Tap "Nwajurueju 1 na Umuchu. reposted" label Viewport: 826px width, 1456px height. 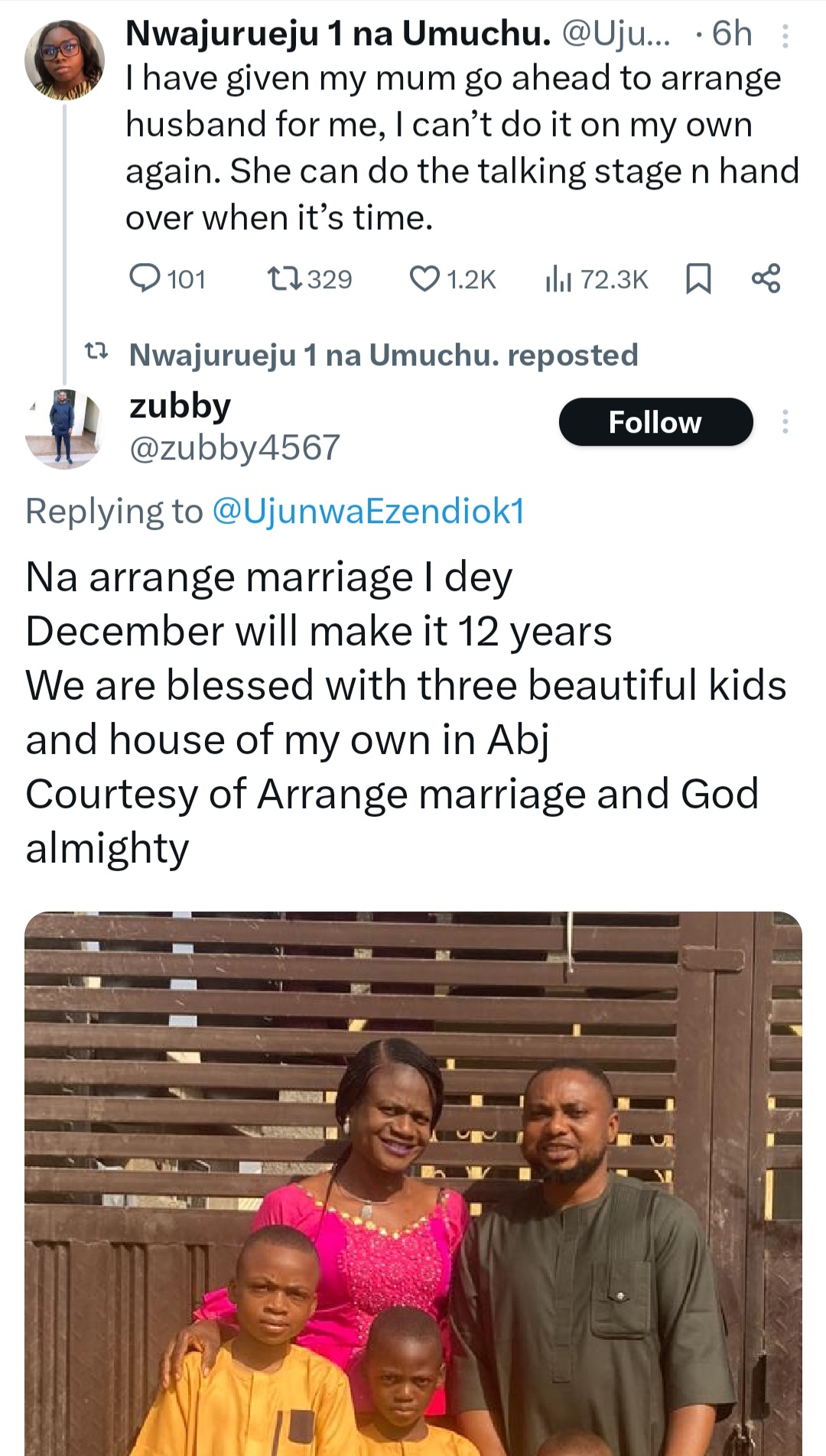(383, 355)
